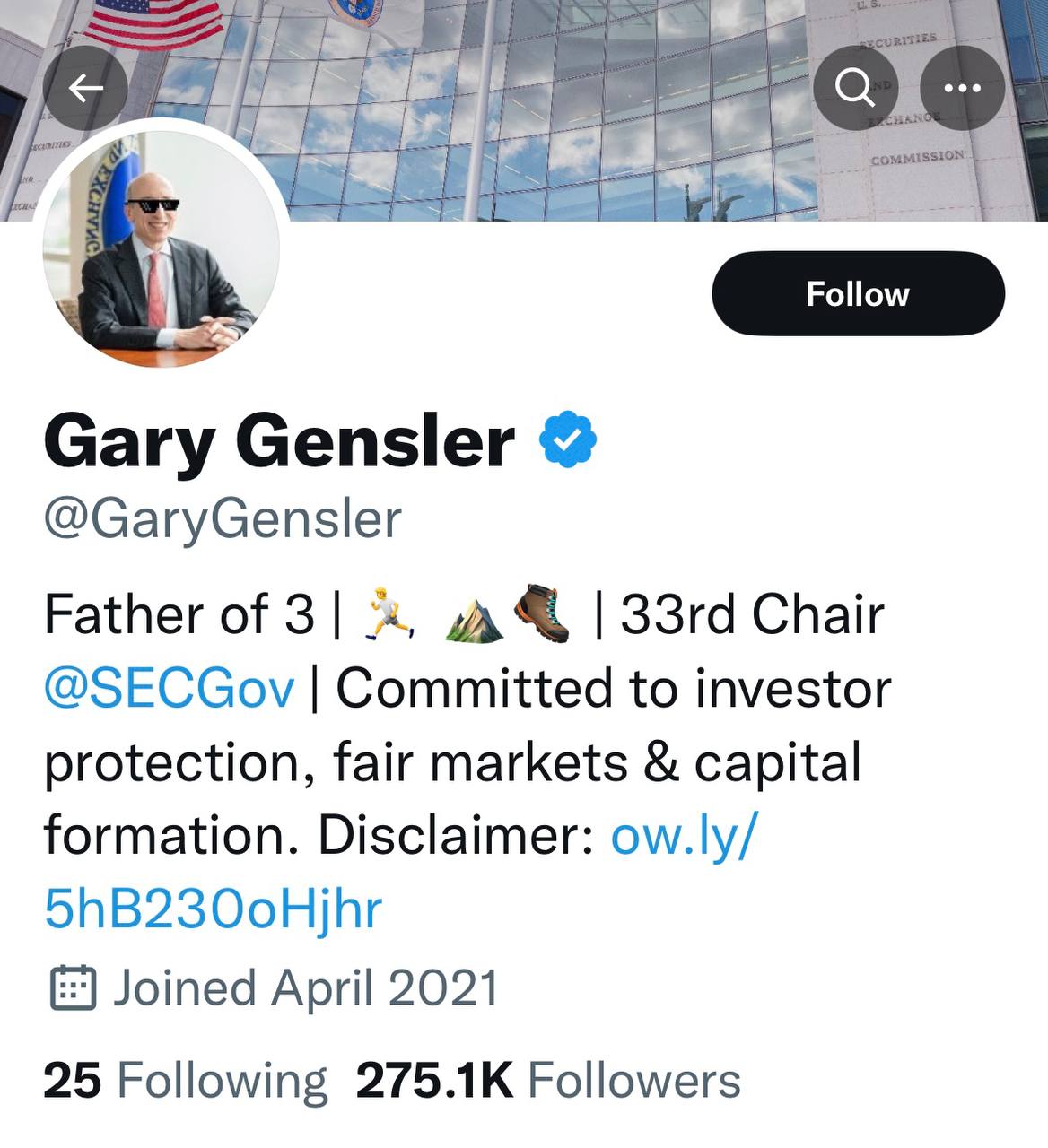View the 25 Following list
The width and height of the screenshot is (1048, 1148).
tap(185, 1080)
